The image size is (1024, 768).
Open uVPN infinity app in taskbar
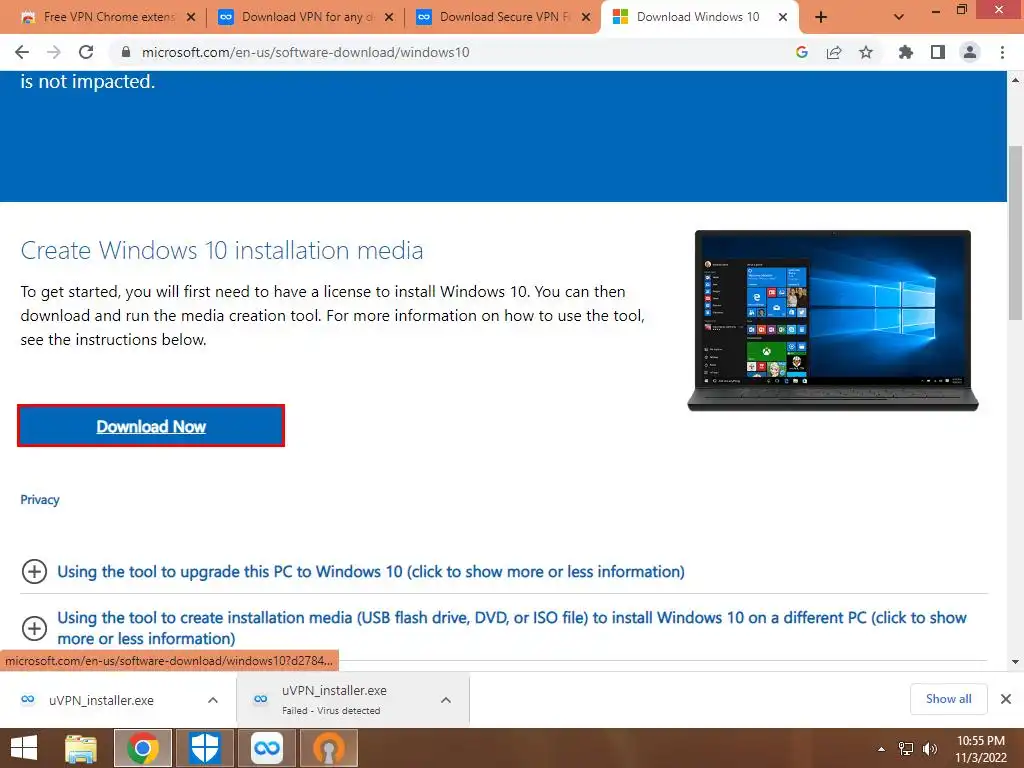(266, 748)
